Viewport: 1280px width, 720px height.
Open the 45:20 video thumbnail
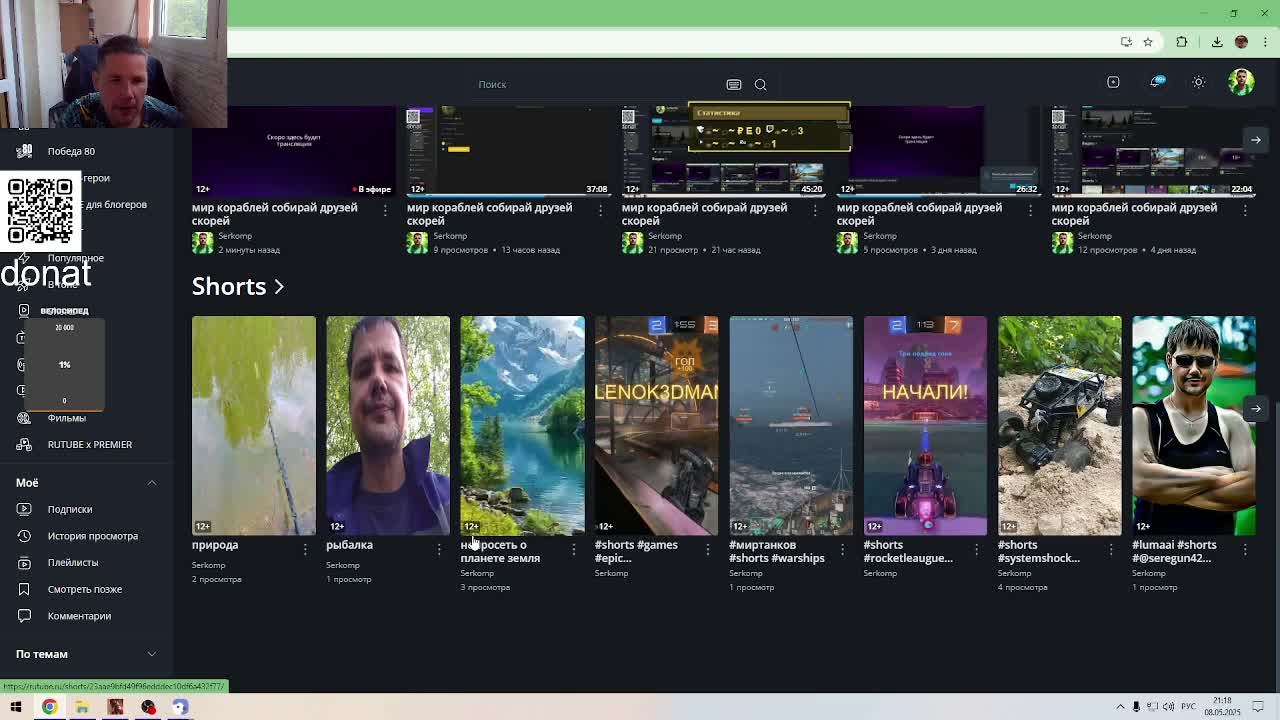tap(724, 151)
